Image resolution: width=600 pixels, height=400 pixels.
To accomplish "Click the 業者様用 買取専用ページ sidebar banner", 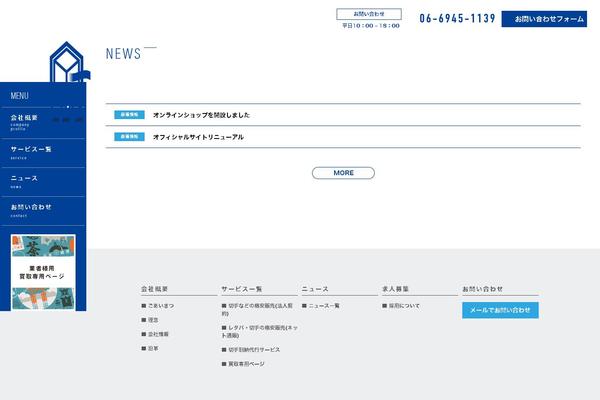I will 43,272.
